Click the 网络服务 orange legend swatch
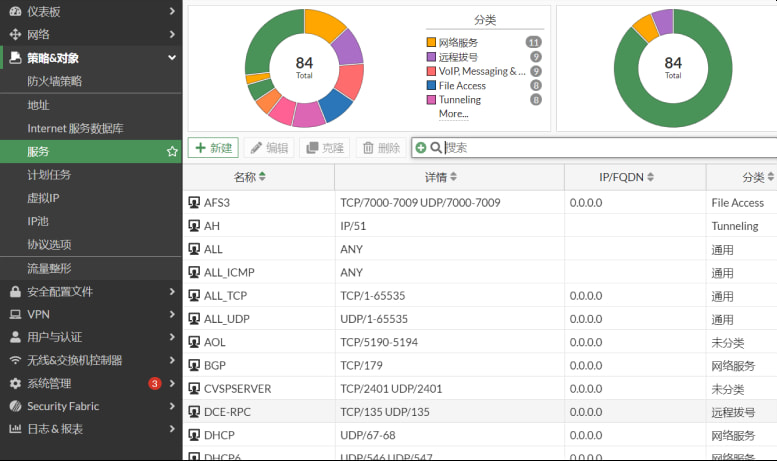Viewport: 777px width, 461px height. [x=431, y=42]
